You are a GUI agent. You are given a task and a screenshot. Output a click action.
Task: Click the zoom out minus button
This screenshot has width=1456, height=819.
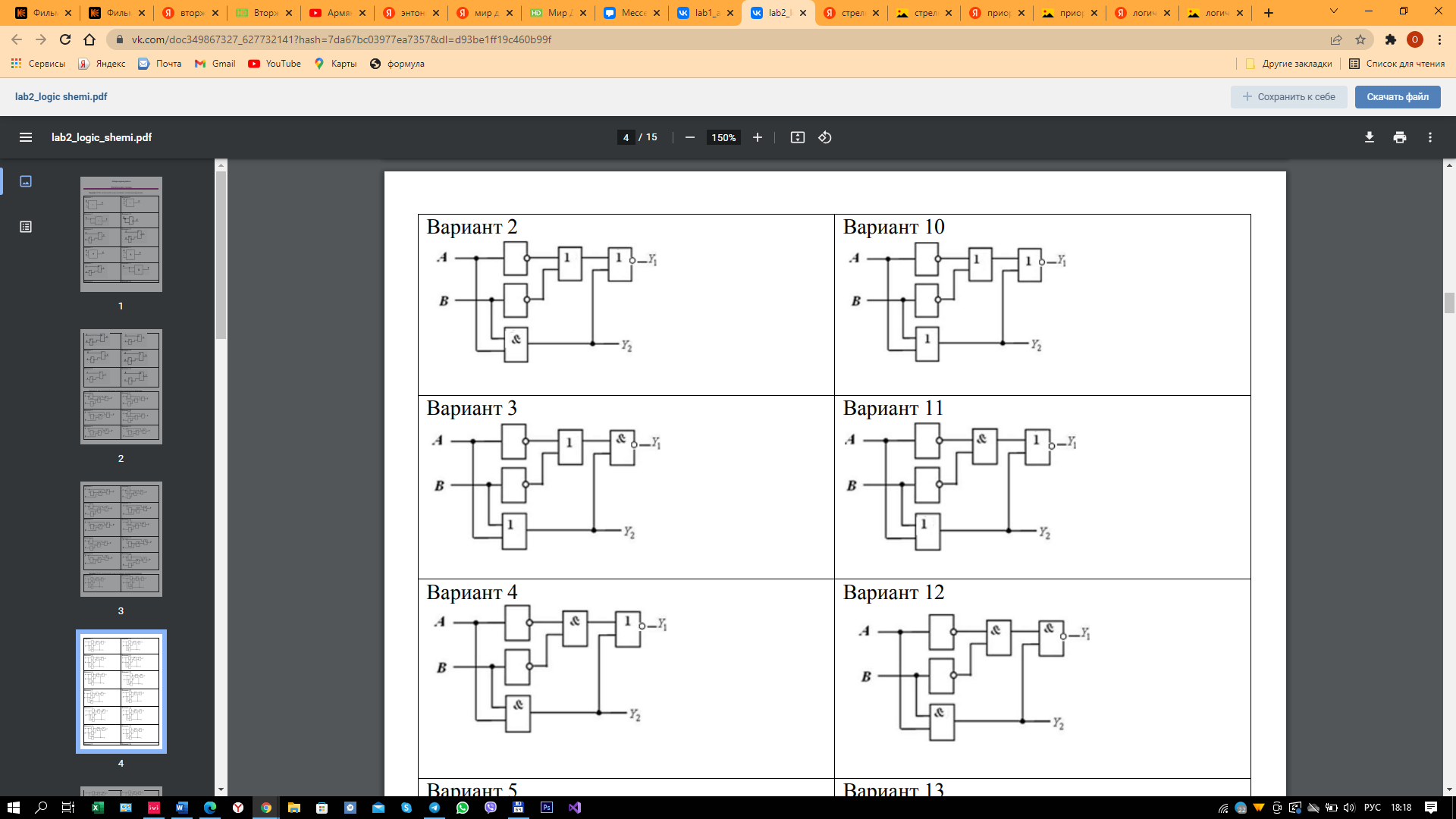689,137
